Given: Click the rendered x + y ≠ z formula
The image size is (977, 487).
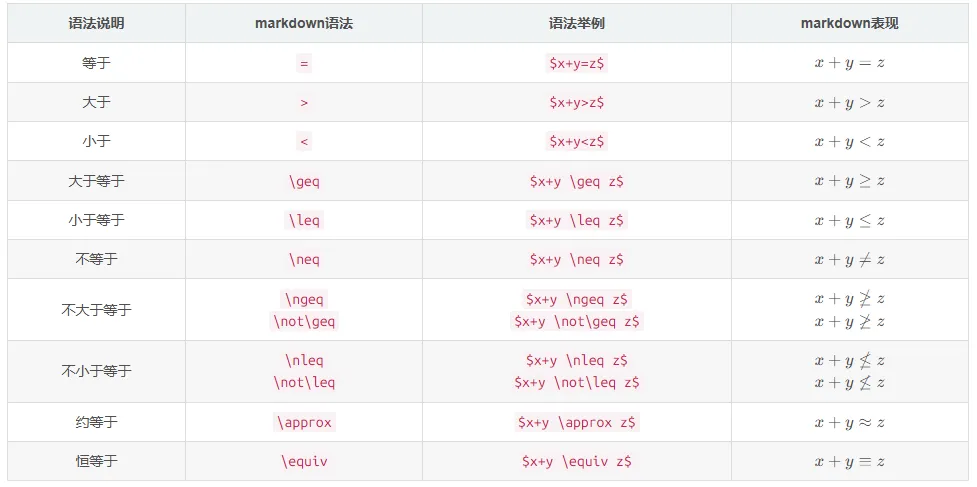Looking at the screenshot, I should (850, 260).
